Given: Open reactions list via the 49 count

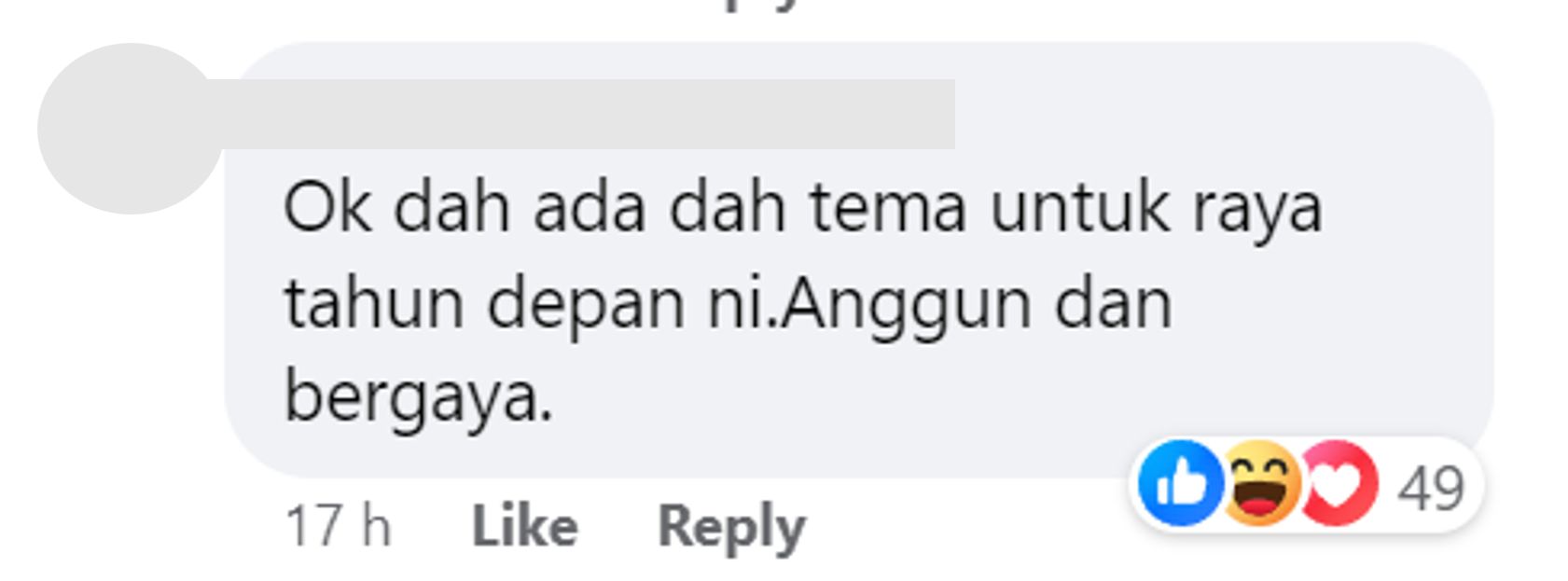Looking at the screenshot, I should 1430,488.
